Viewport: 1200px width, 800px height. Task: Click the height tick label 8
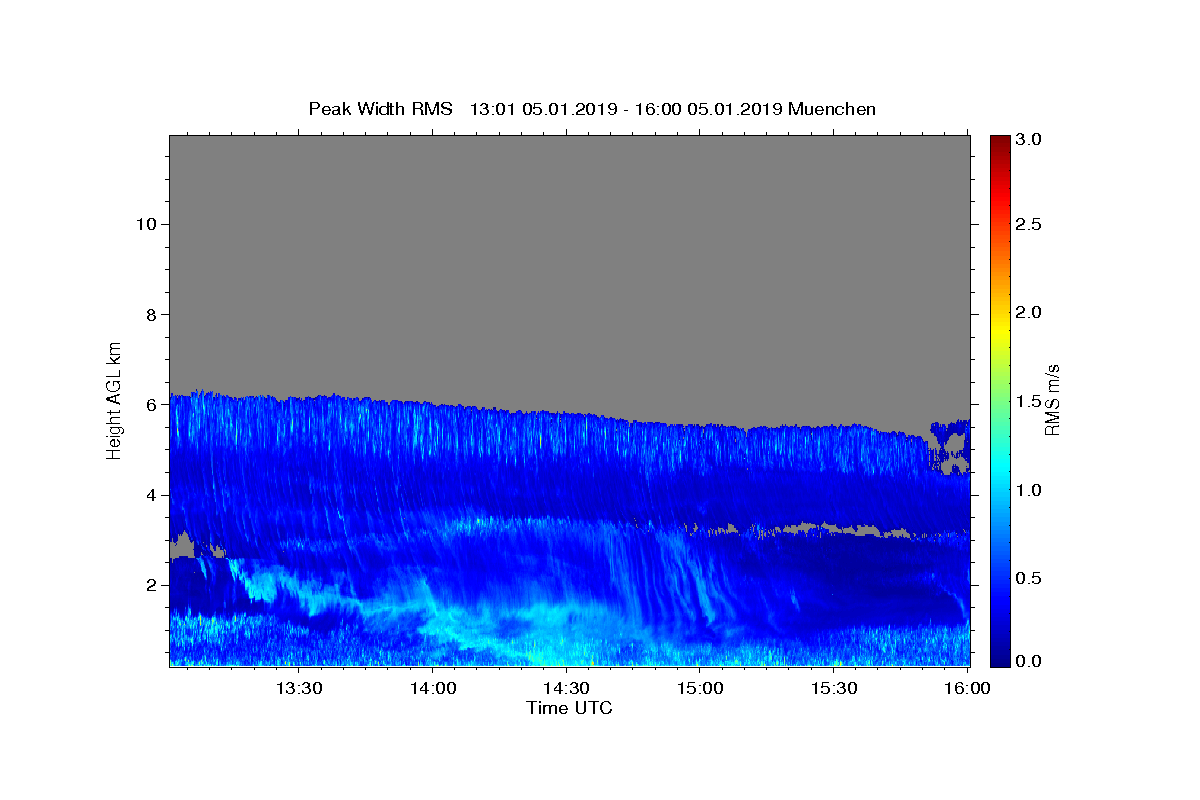(x=151, y=314)
